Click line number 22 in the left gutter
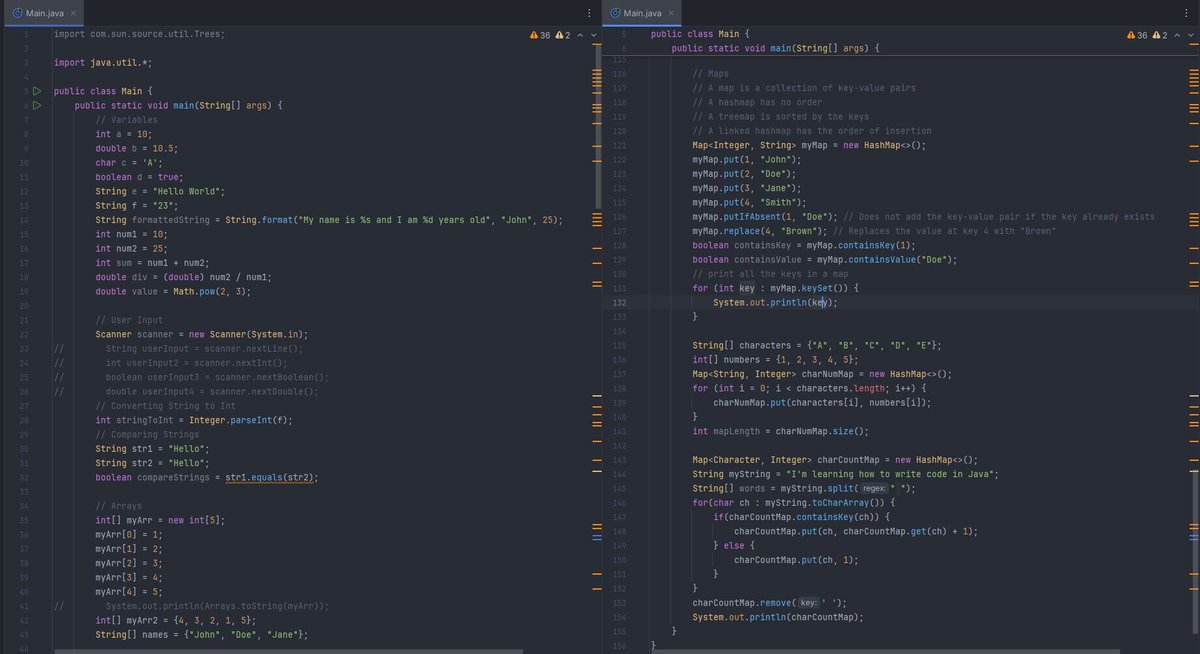The height and width of the screenshot is (654, 1200). pyautogui.click(x=22, y=334)
